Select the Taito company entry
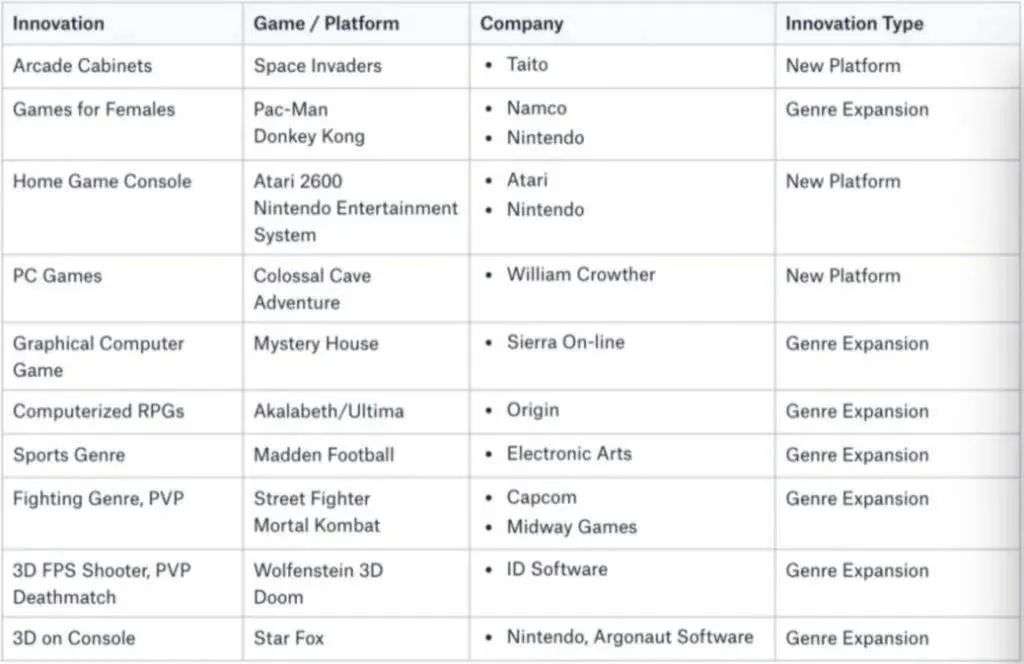 point(527,65)
